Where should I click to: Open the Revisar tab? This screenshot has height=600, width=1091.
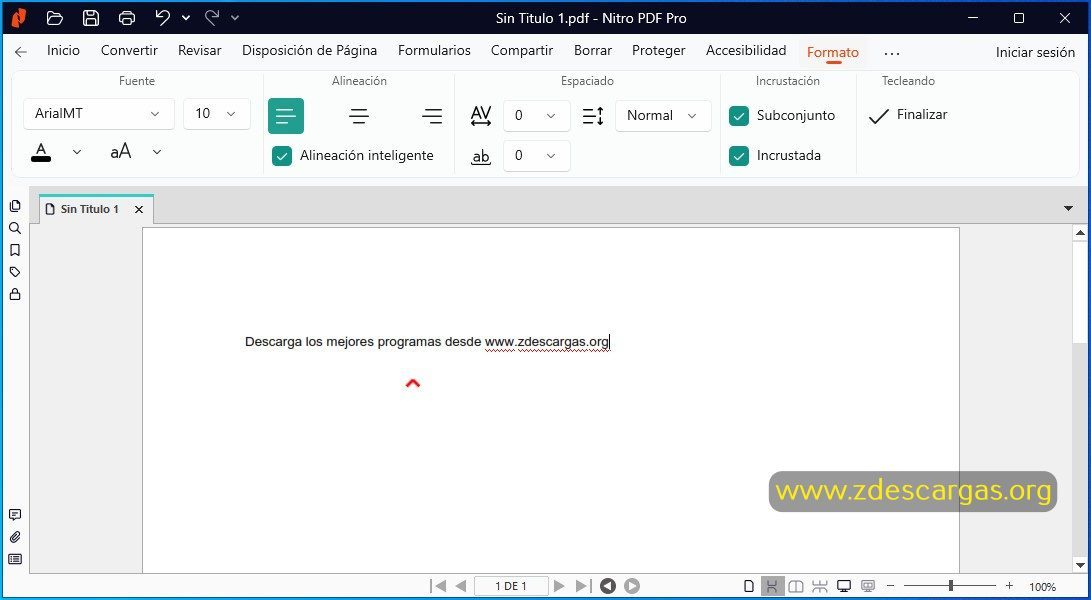pyautogui.click(x=200, y=51)
